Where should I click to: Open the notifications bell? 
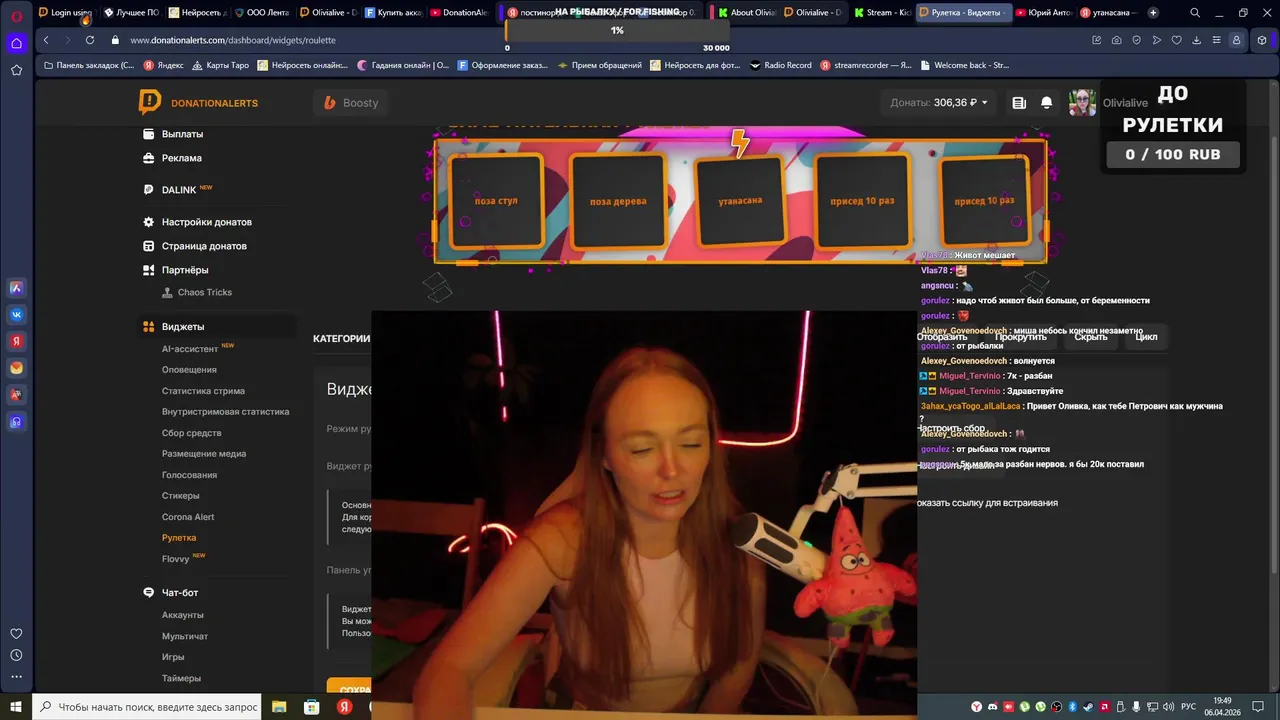click(1047, 103)
